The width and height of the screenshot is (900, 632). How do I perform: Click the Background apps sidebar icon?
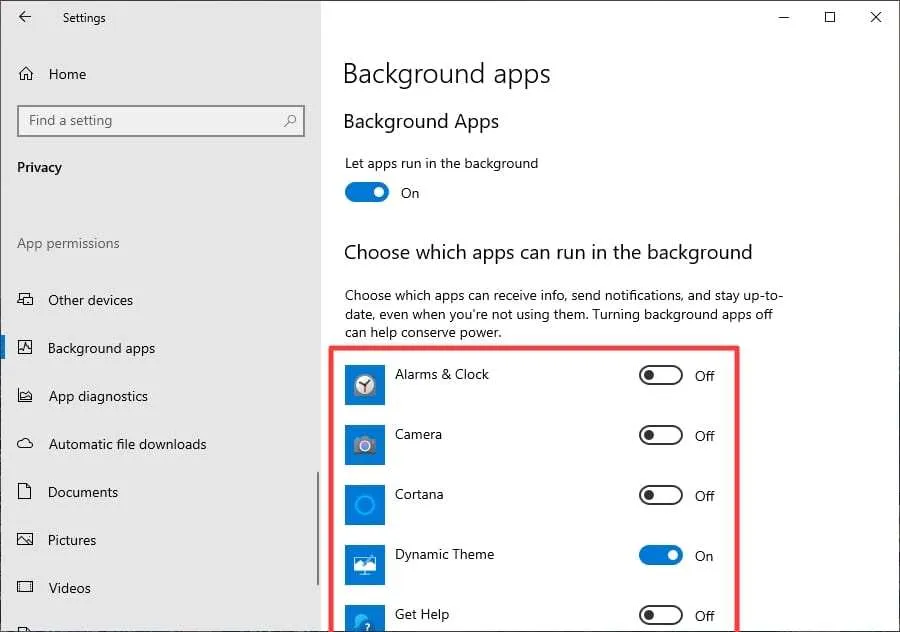pos(25,347)
